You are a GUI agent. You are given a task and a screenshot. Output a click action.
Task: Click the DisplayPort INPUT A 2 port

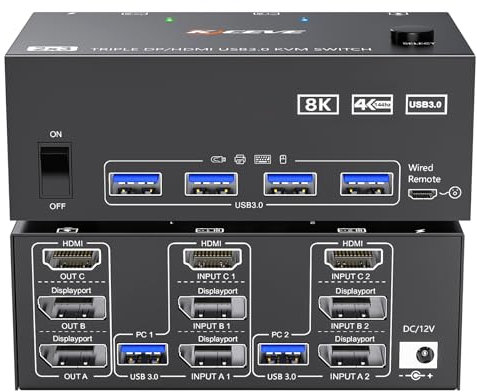[352, 356]
